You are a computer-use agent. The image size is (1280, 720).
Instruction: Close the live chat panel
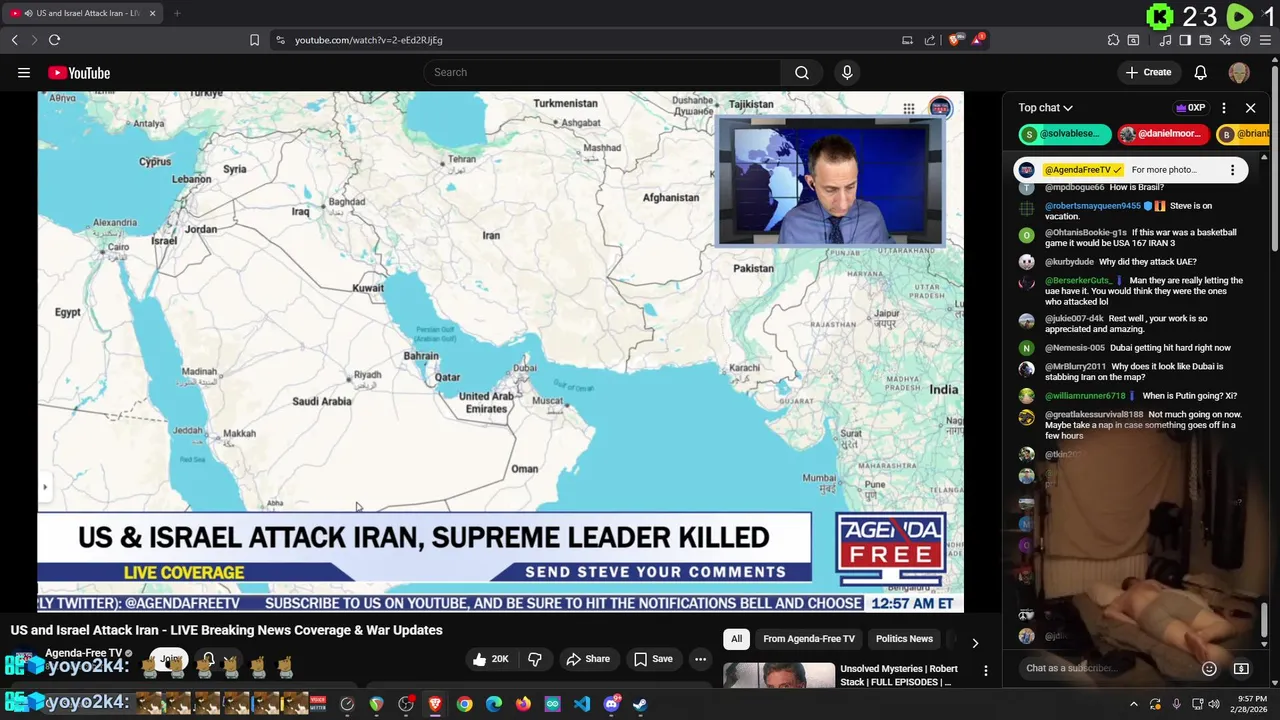pyautogui.click(x=1250, y=108)
